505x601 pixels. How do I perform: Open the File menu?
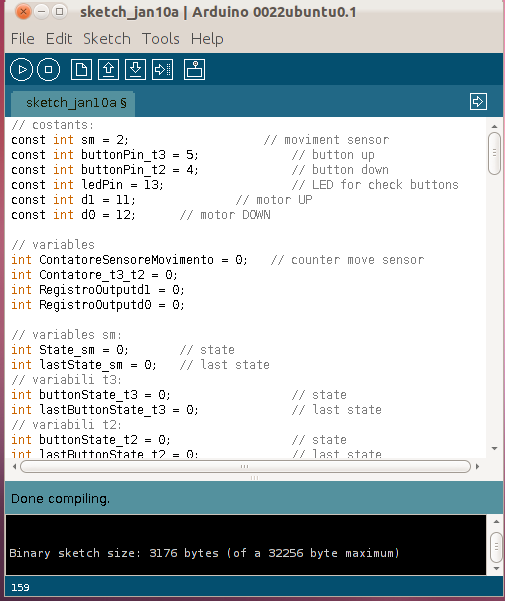tap(23, 39)
